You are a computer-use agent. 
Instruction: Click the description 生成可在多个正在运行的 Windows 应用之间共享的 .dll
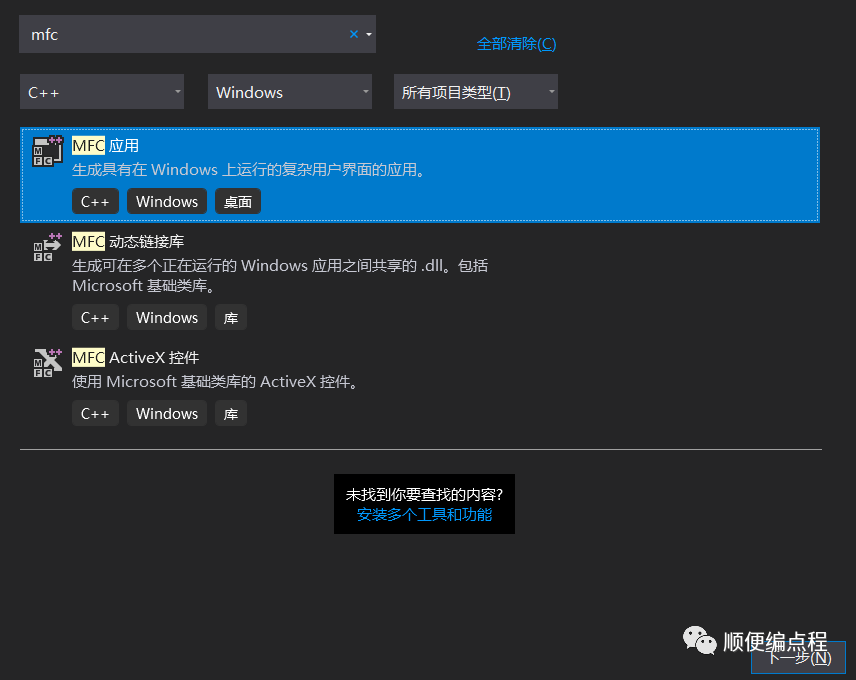[281, 276]
